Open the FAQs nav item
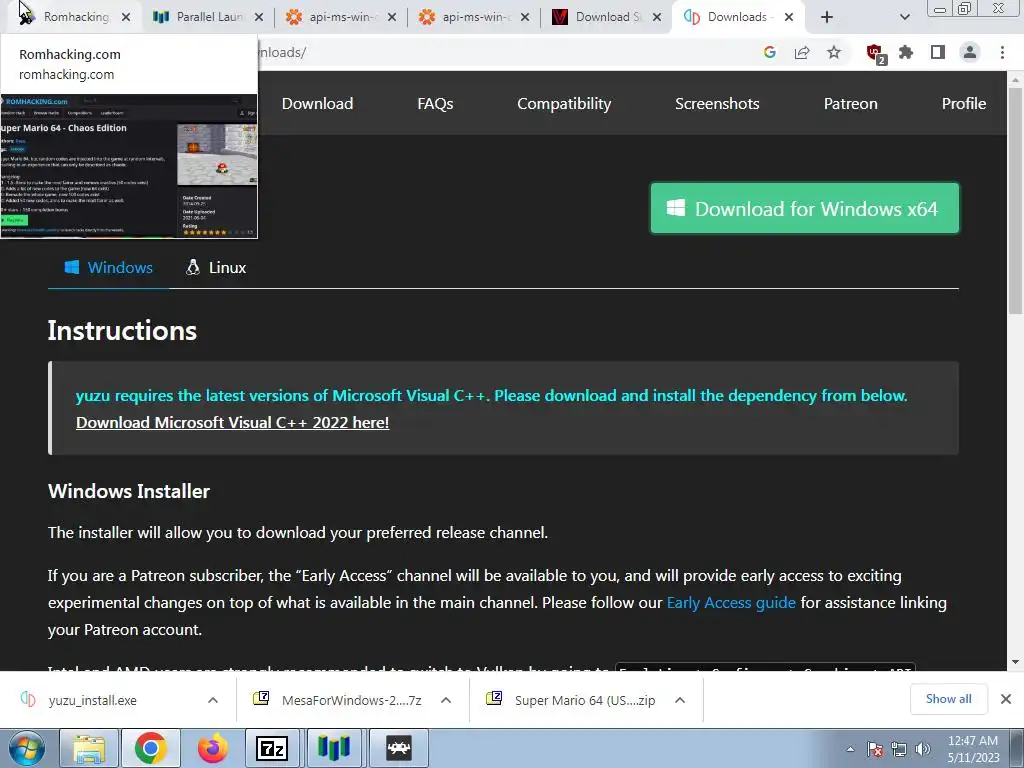1024x768 pixels. (x=435, y=104)
